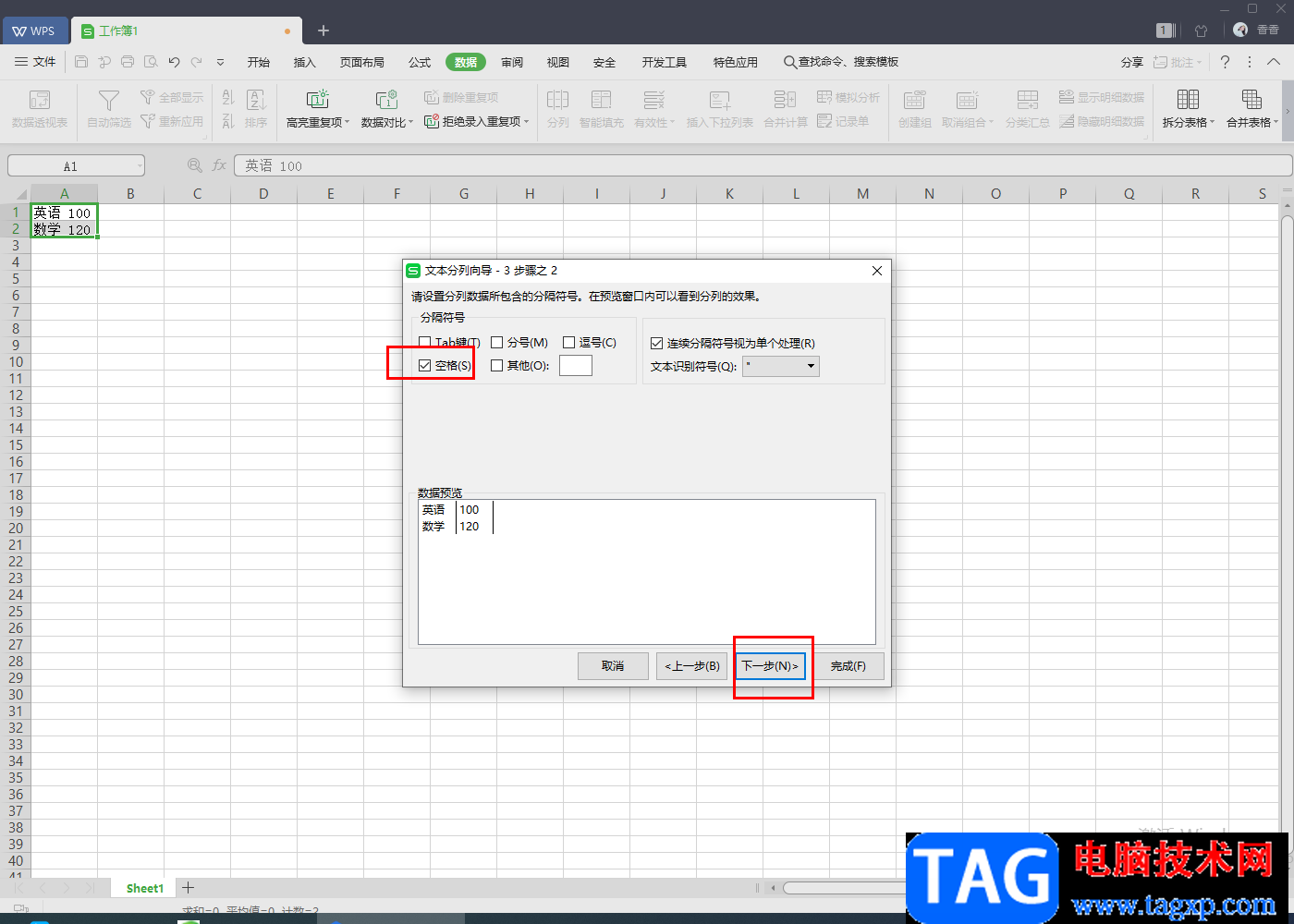This screenshot has height=924, width=1294.
Task: Toggle 连续分隔符号视为单个处理(R) checkbox
Action: point(657,343)
